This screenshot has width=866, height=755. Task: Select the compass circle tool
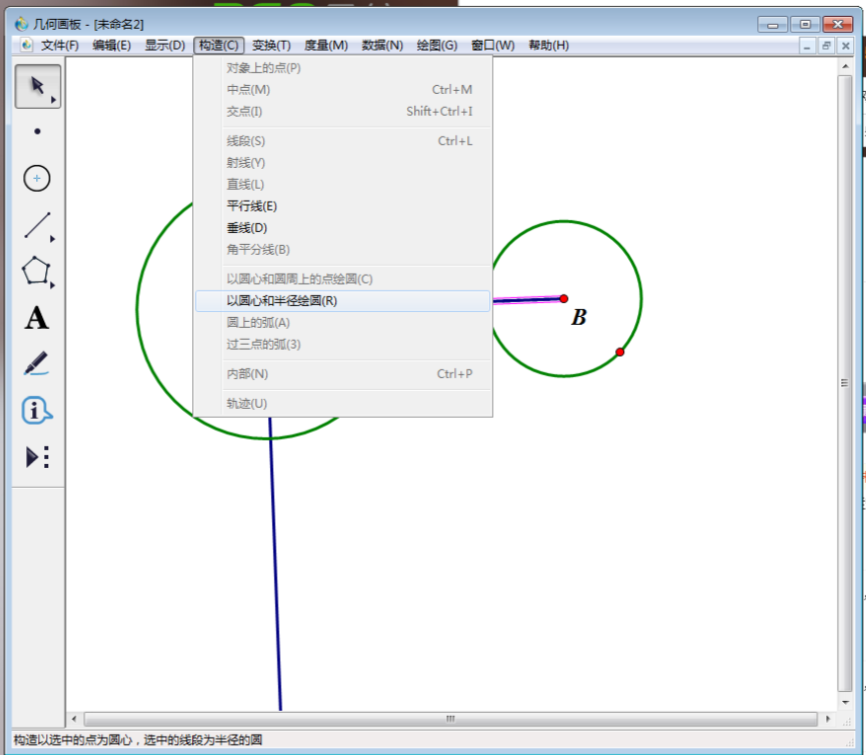pyautogui.click(x=37, y=178)
